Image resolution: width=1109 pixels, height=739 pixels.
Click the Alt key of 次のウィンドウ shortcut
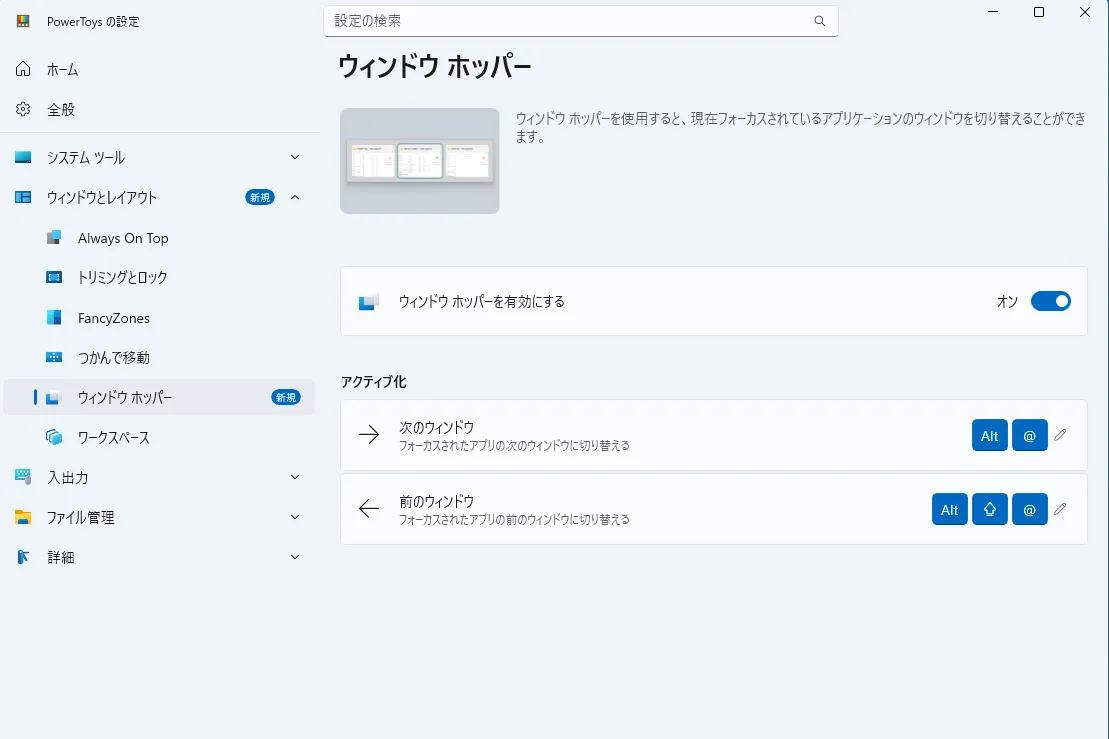tap(989, 436)
